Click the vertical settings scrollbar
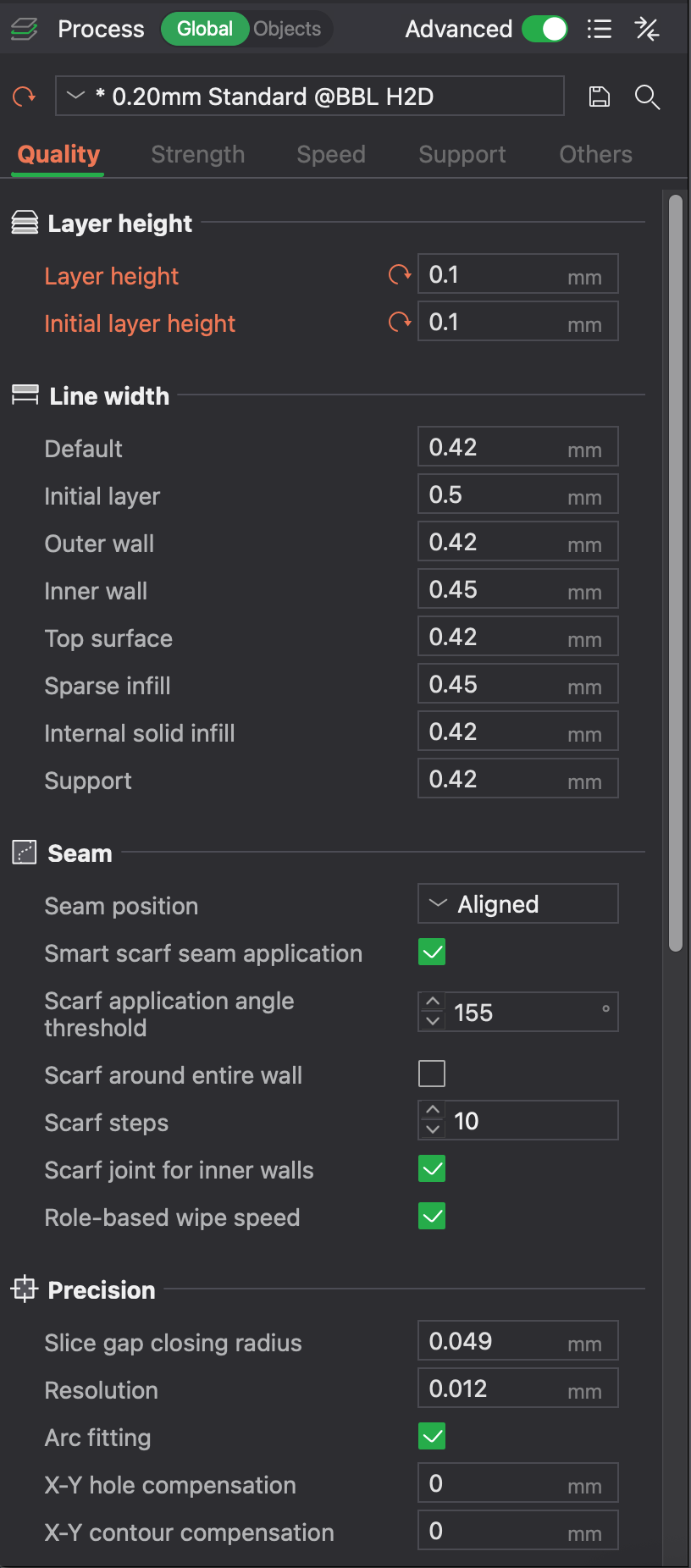The width and height of the screenshot is (691, 1568). click(675, 573)
